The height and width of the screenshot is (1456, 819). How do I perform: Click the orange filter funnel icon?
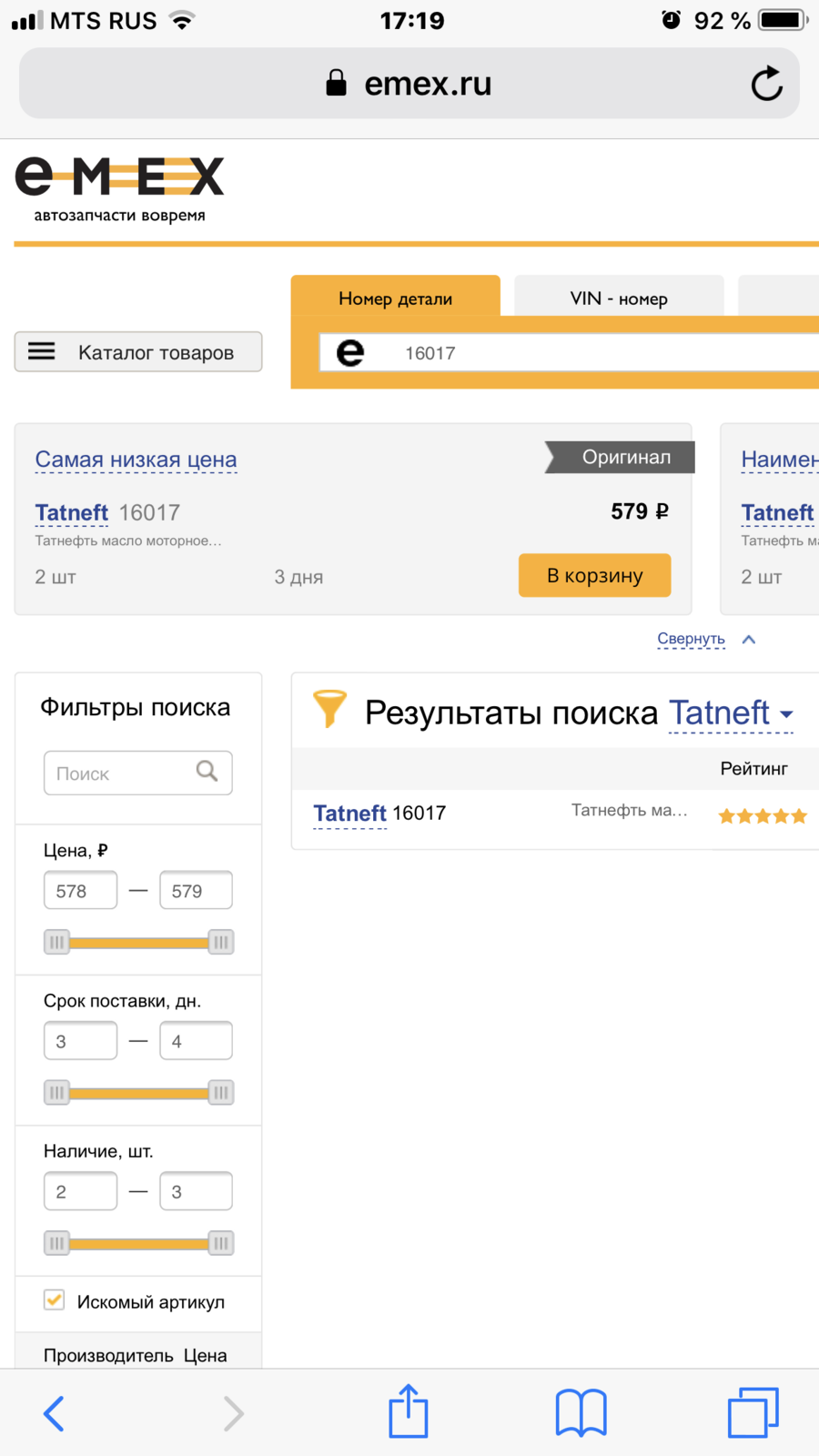(329, 708)
